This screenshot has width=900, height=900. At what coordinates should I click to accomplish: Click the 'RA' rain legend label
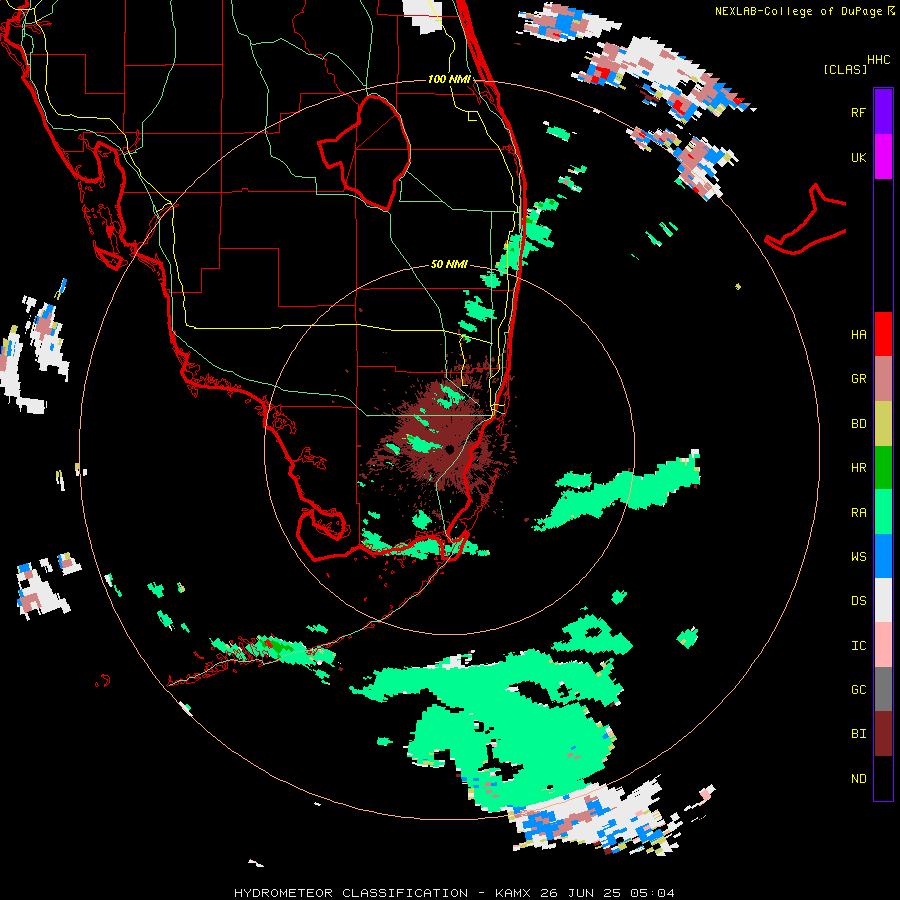coord(858,512)
